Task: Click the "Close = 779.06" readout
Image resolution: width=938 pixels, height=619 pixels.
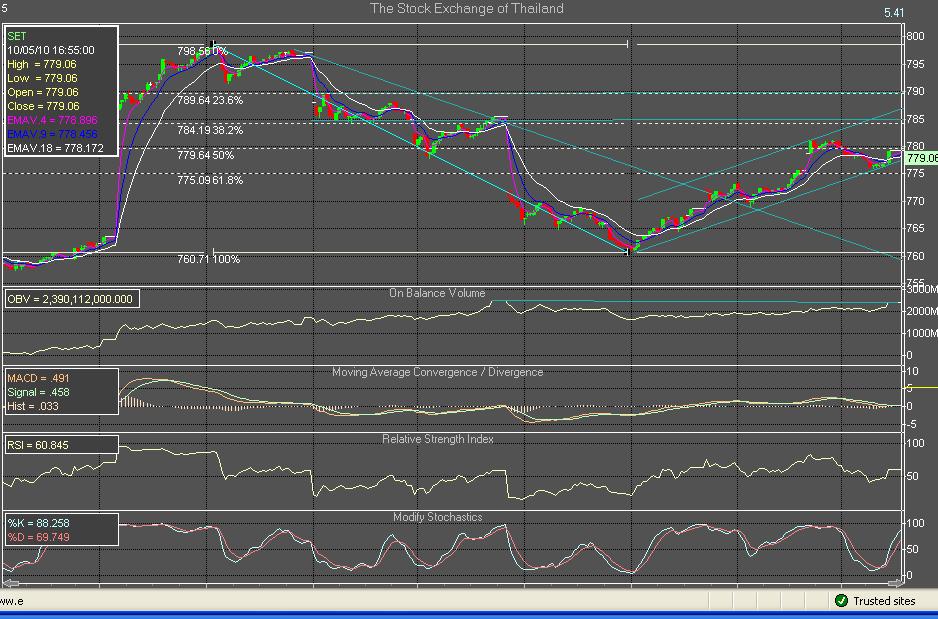Action: pyautogui.click(x=43, y=106)
